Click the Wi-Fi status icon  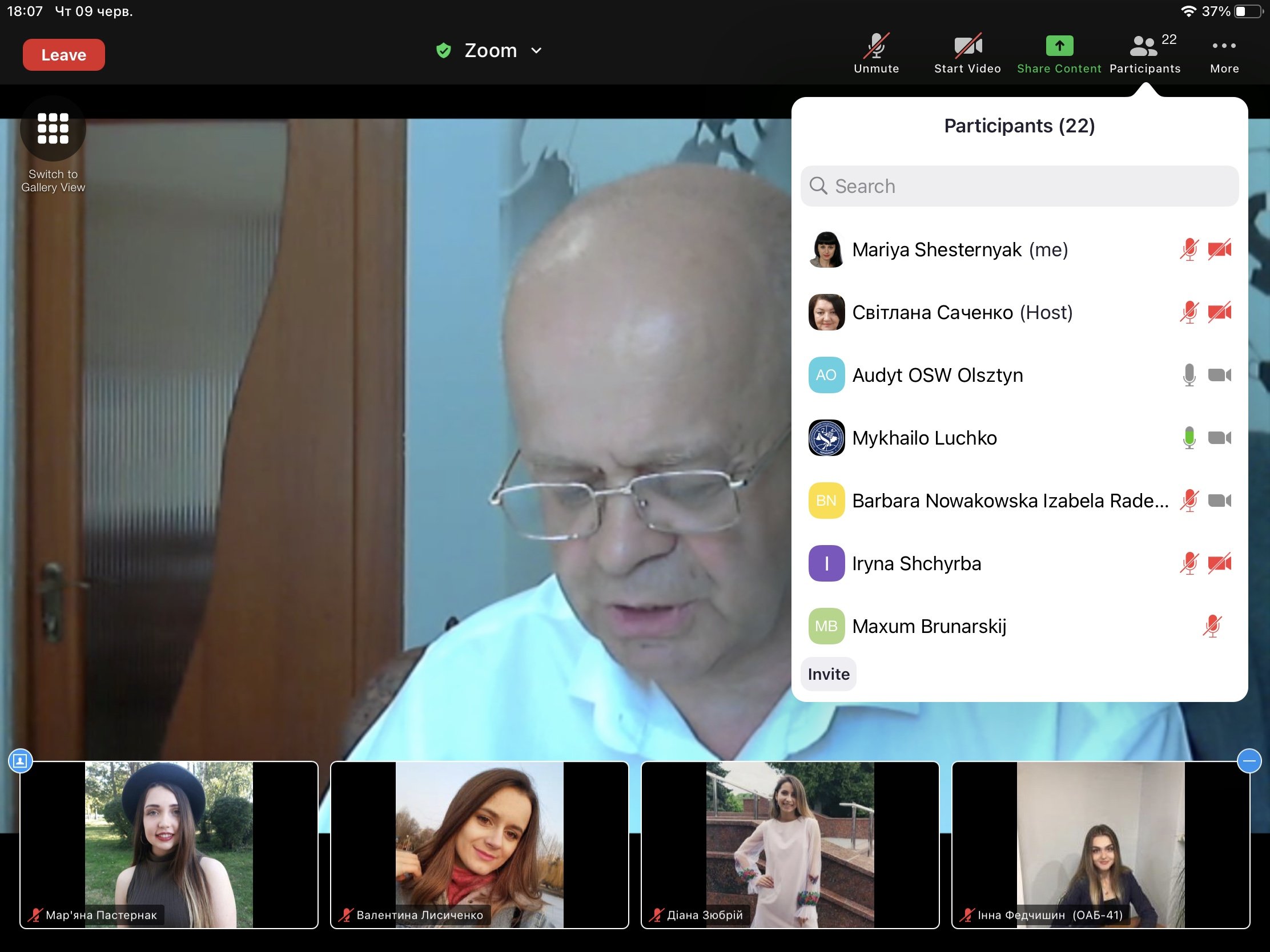[x=1188, y=11]
